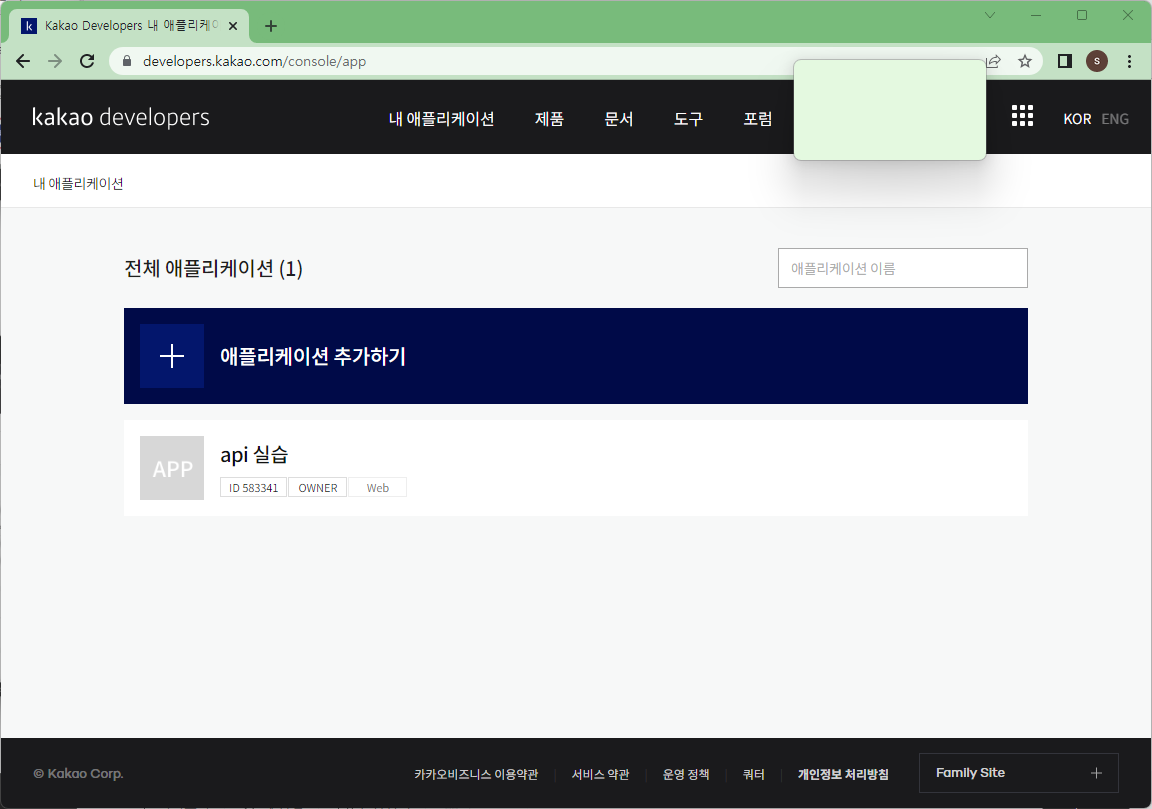Bookmark this page with the star icon
This screenshot has height=809, width=1152.
click(x=1025, y=61)
